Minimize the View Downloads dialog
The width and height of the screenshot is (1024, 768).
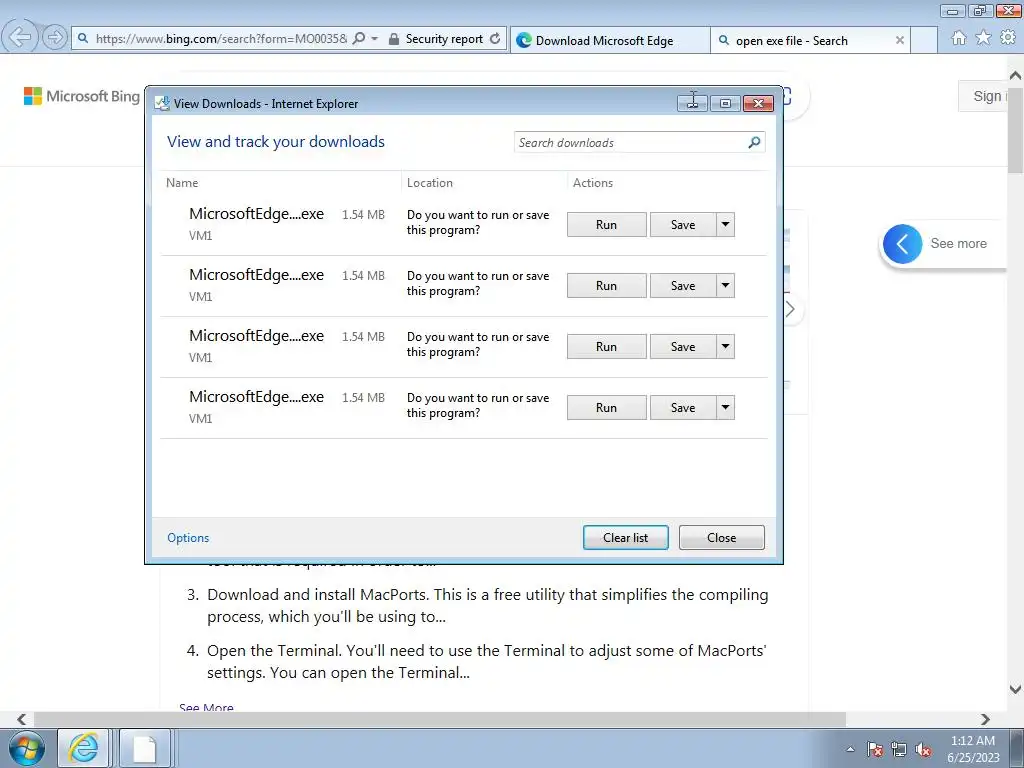pos(692,103)
